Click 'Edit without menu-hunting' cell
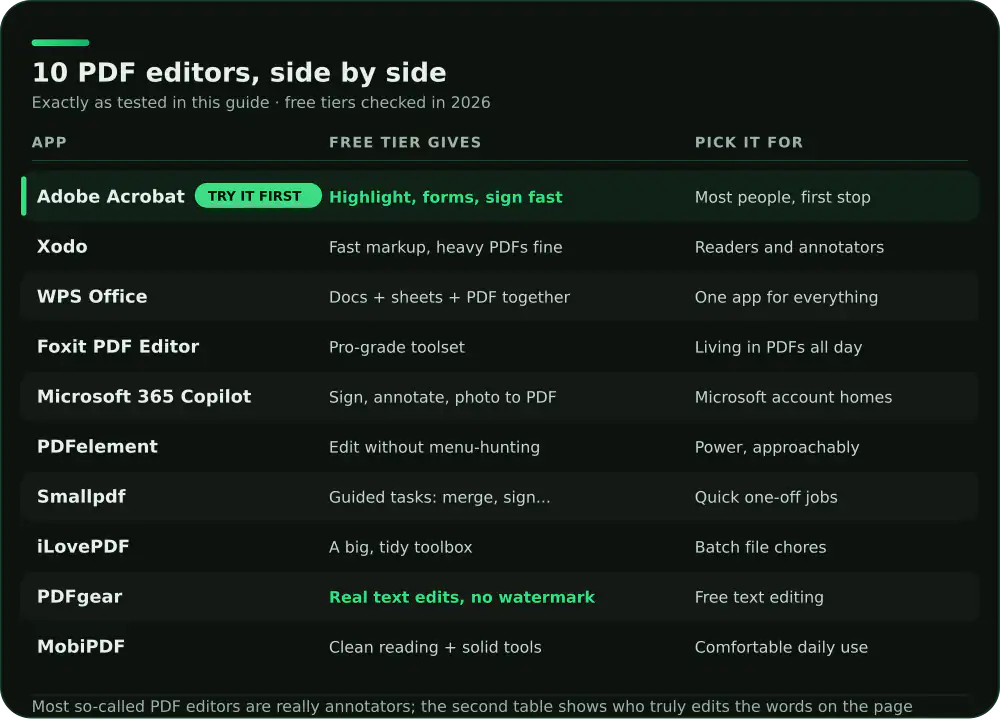The width and height of the screenshot is (1000, 719). coord(434,447)
